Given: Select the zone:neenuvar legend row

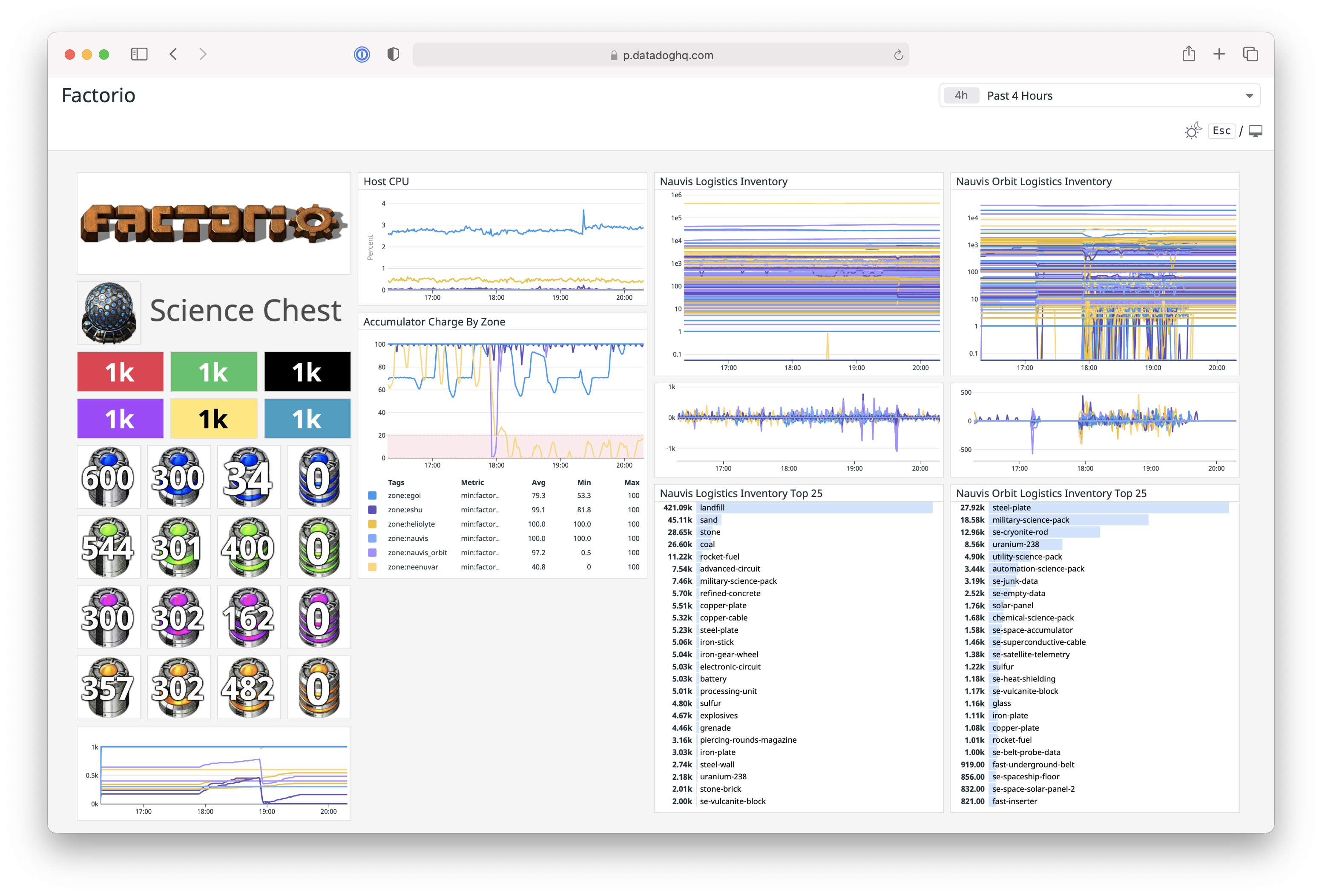Looking at the screenshot, I should tap(413, 567).
